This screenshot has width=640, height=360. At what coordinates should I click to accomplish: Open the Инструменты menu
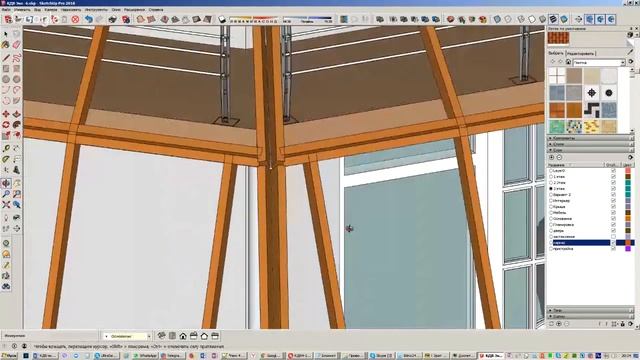click(96, 9)
